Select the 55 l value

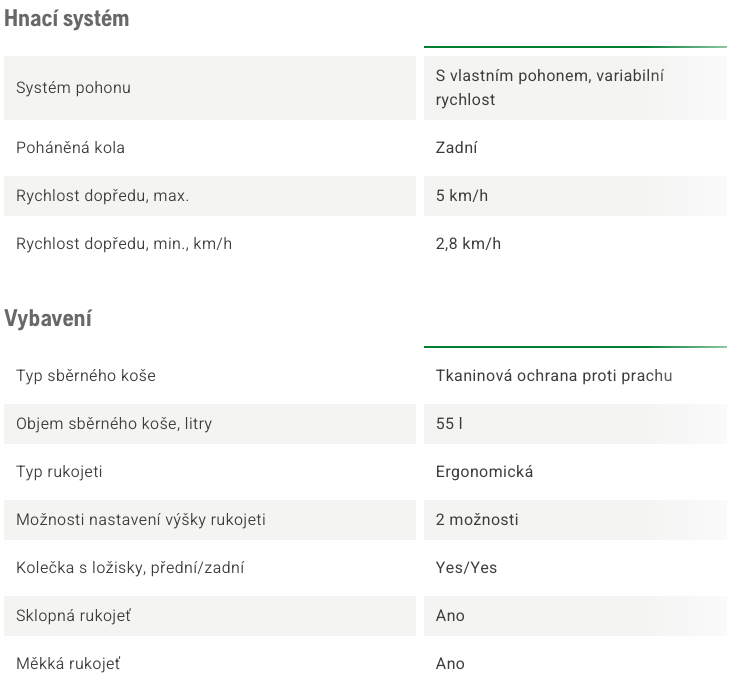click(x=449, y=424)
